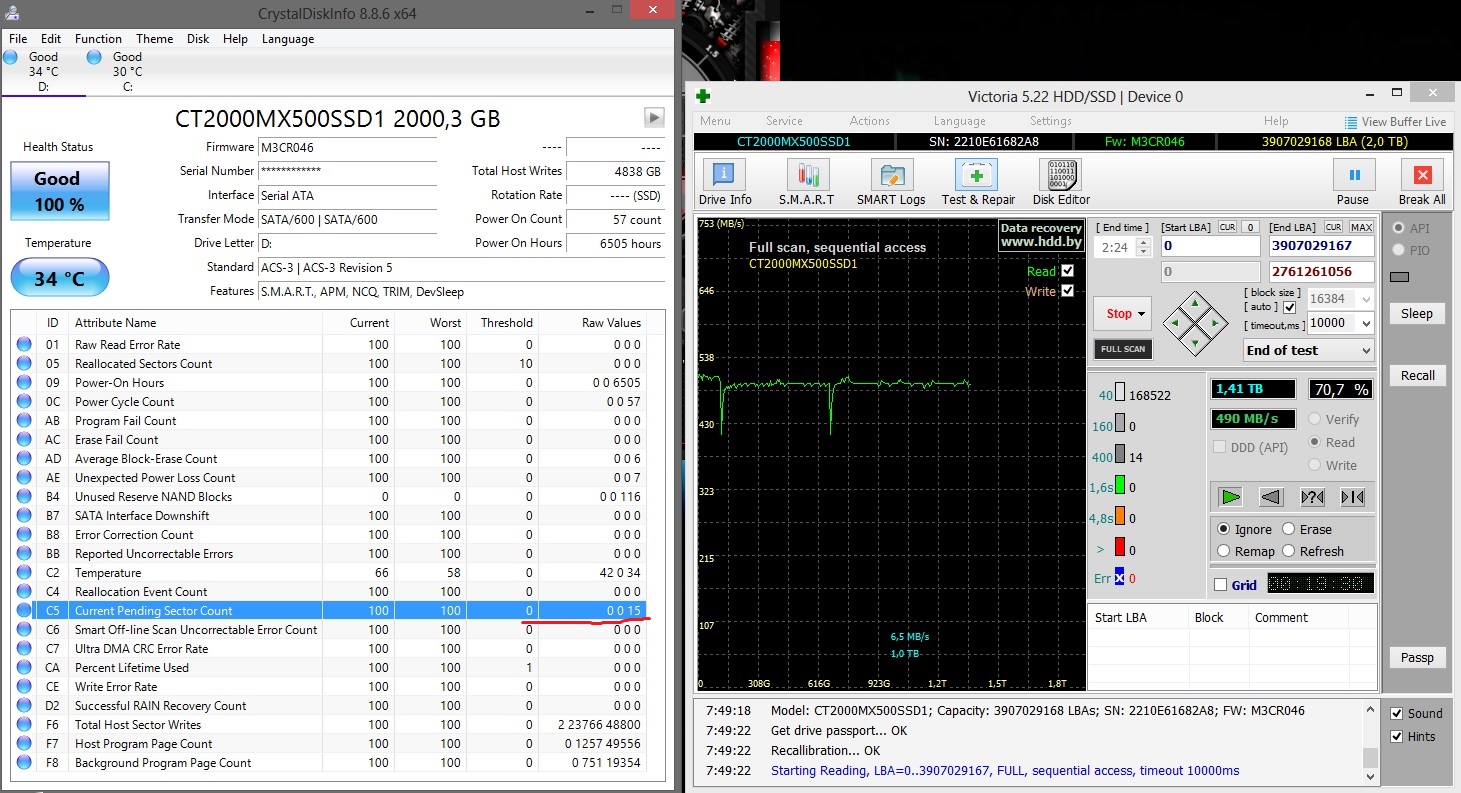This screenshot has width=1461, height=793.
Task: Uncheck the block size auto checkbox
Action: [1289, 307]
